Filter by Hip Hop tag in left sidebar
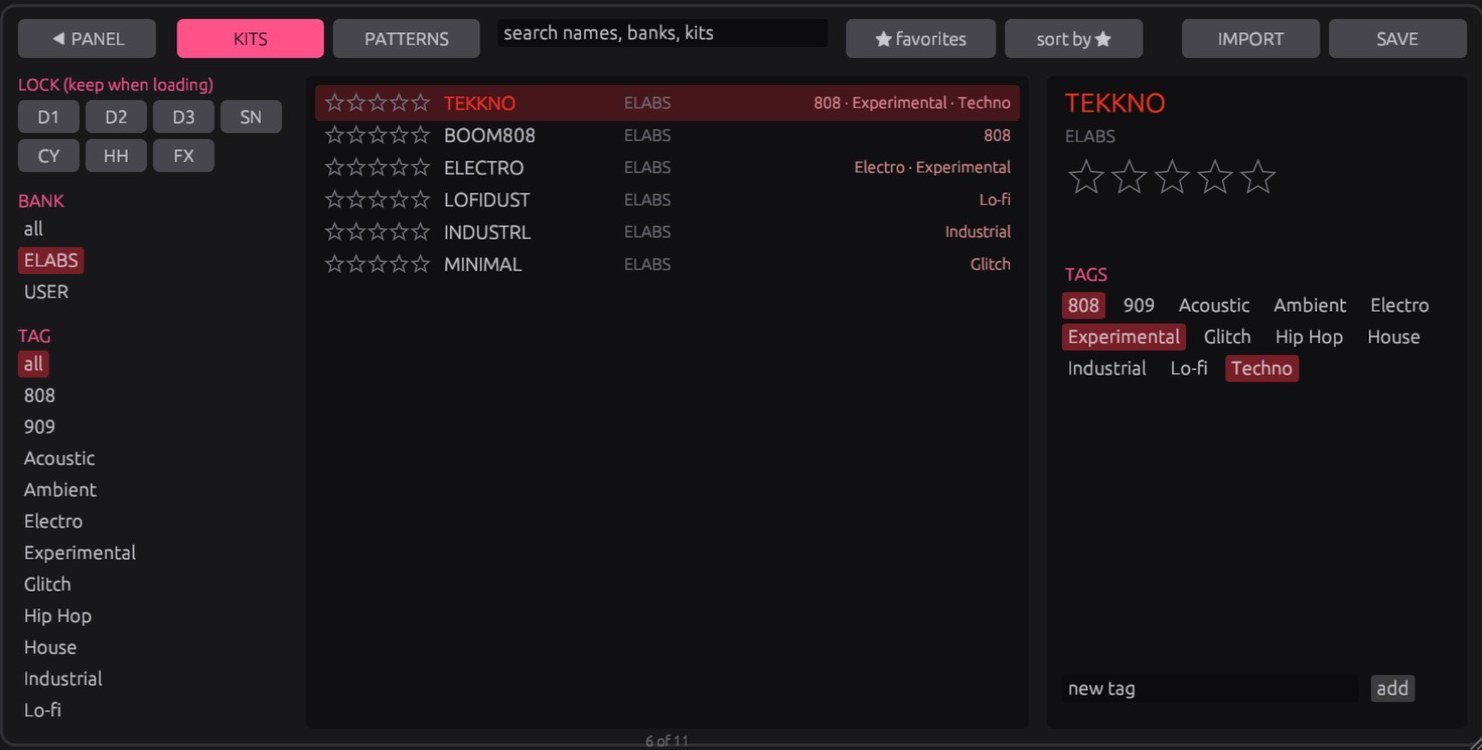The width and height of the screenshot is (1482, 750). pos(57,616)
